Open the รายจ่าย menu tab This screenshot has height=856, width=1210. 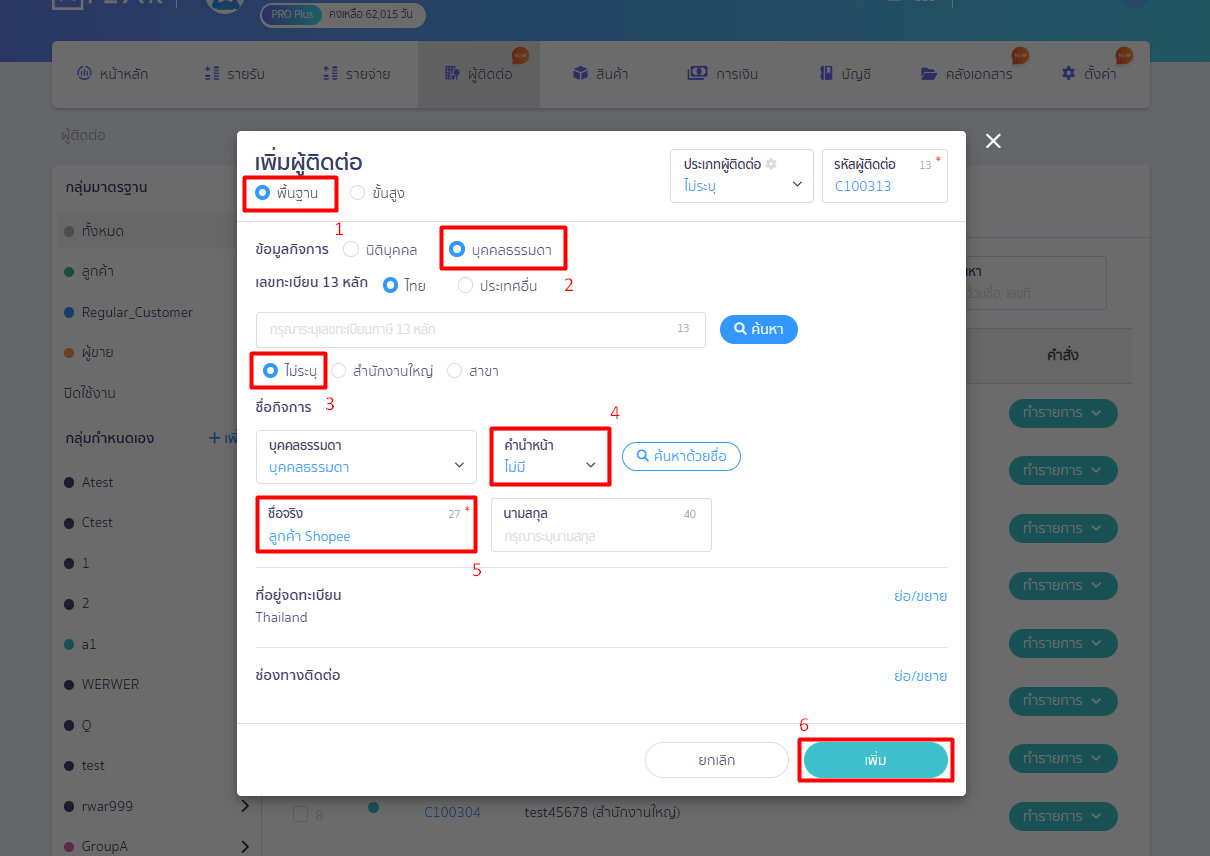tap(356, 74)
